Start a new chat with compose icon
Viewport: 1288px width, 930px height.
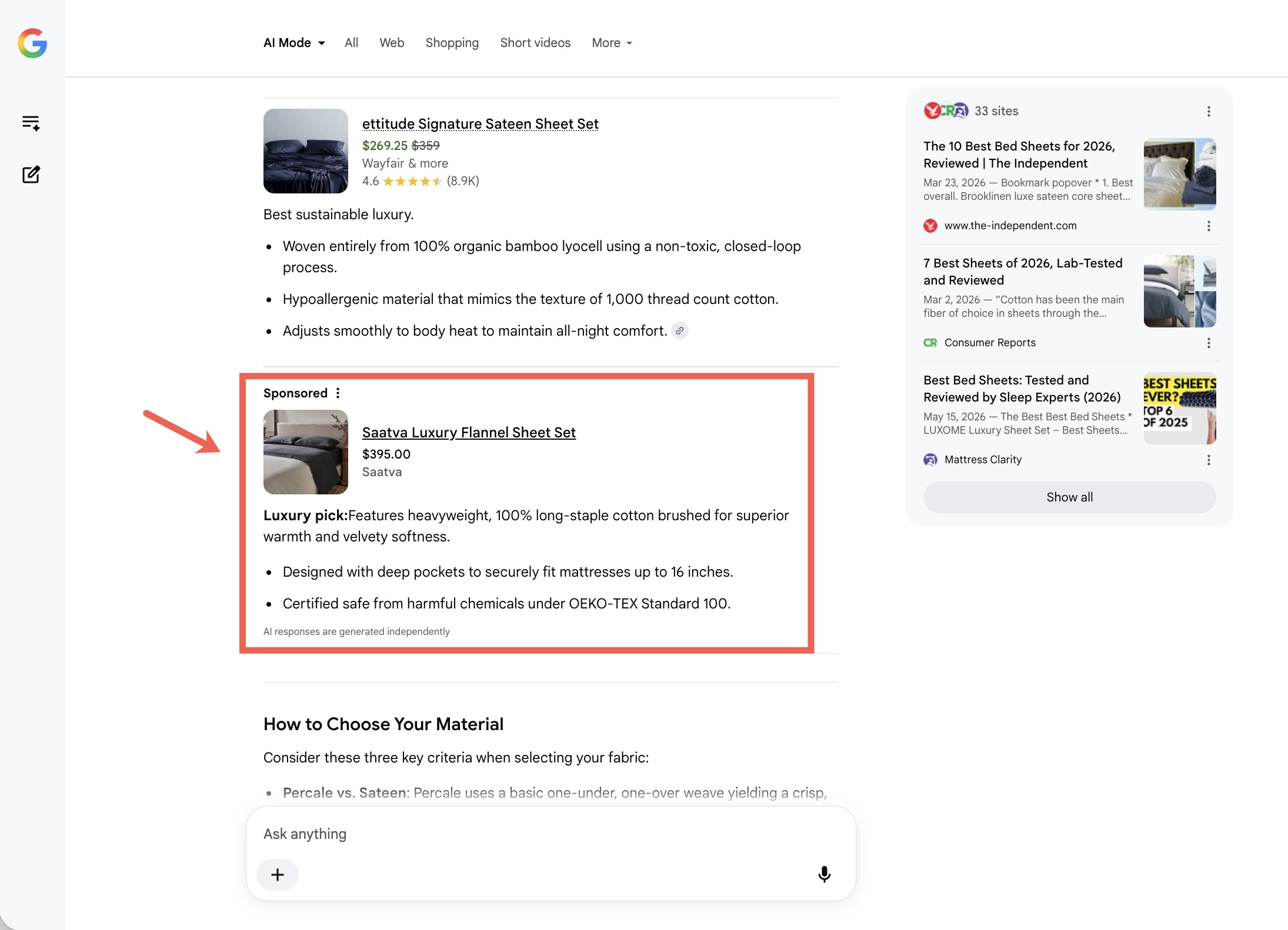31,175
